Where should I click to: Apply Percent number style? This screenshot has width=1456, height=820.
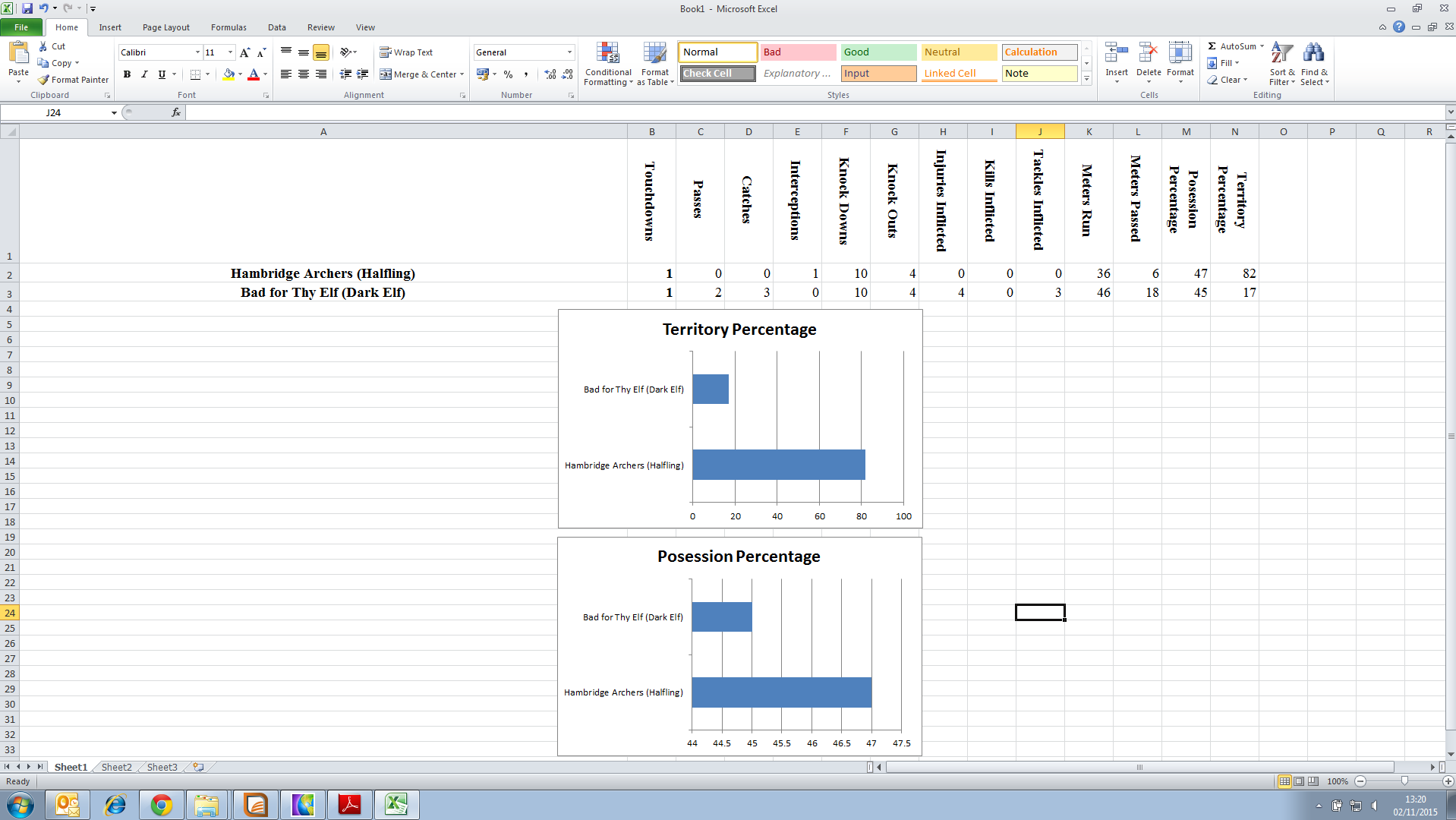pos(508,74)
